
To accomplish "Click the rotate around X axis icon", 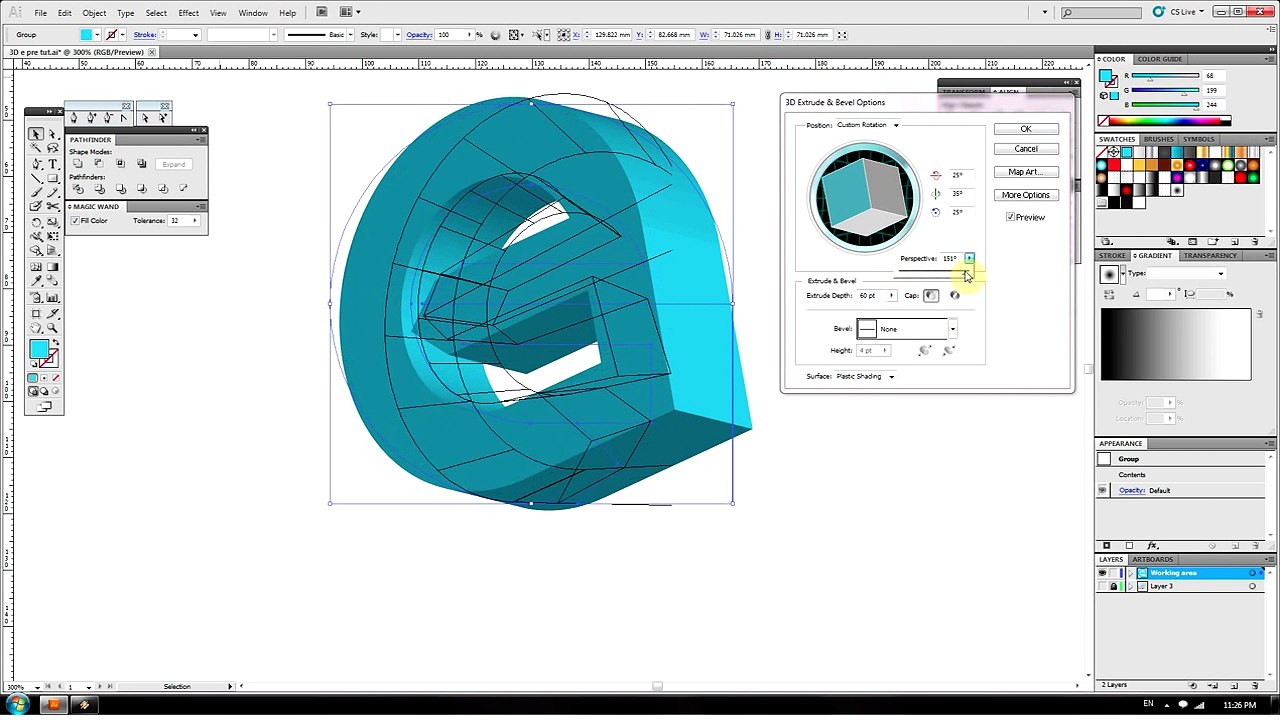I will click(x=935, y=175).
